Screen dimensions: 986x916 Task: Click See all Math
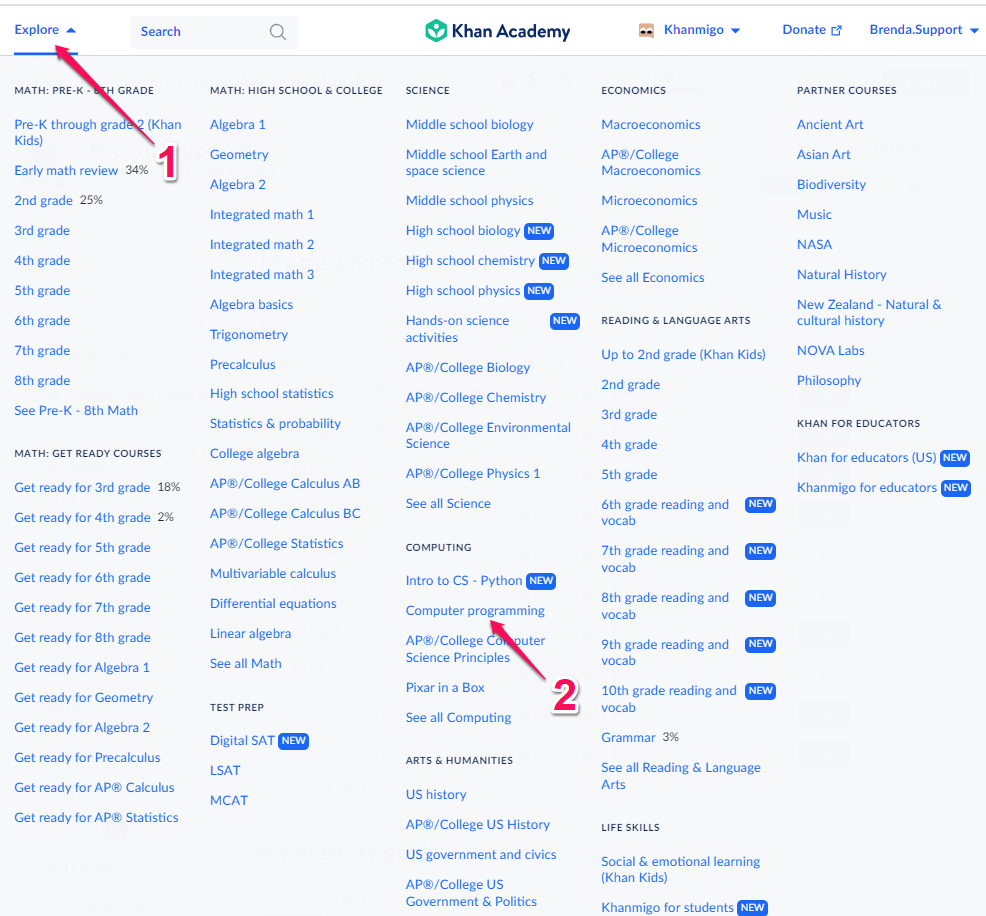pos(246,663)
